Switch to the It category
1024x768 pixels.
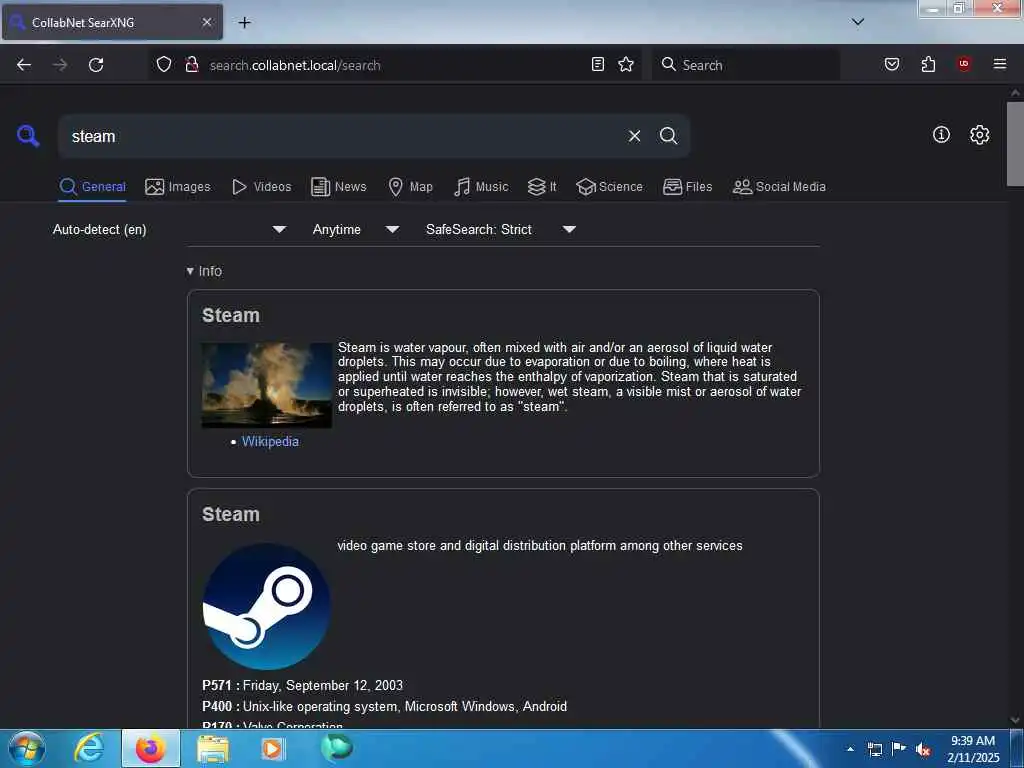point(542,187)
